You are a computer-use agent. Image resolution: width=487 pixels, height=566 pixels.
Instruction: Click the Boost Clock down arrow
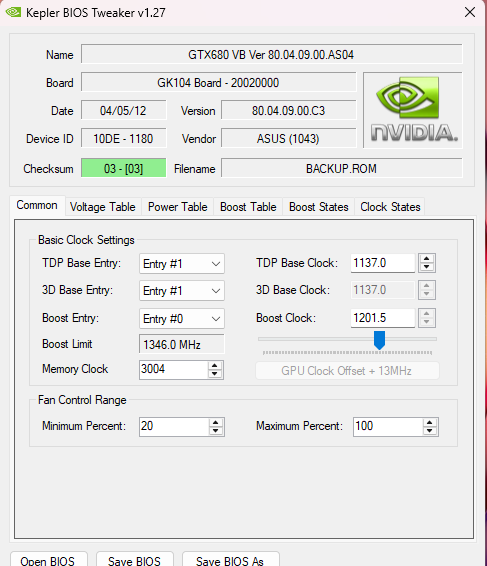pos(427,322)
